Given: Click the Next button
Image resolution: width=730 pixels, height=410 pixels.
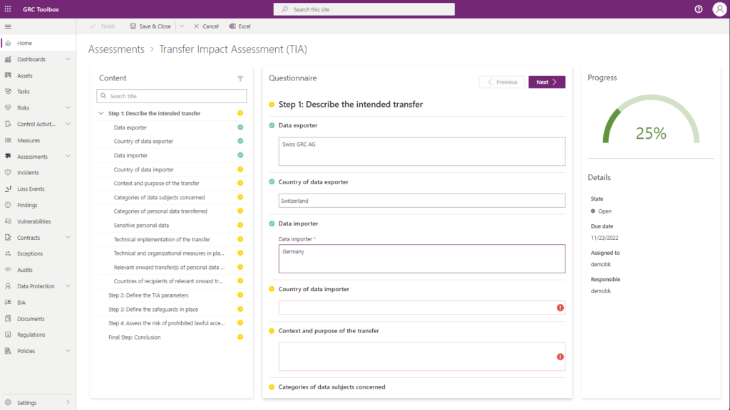Looking at the screenshot, I should pyautogui.click(x=547, y=82).
